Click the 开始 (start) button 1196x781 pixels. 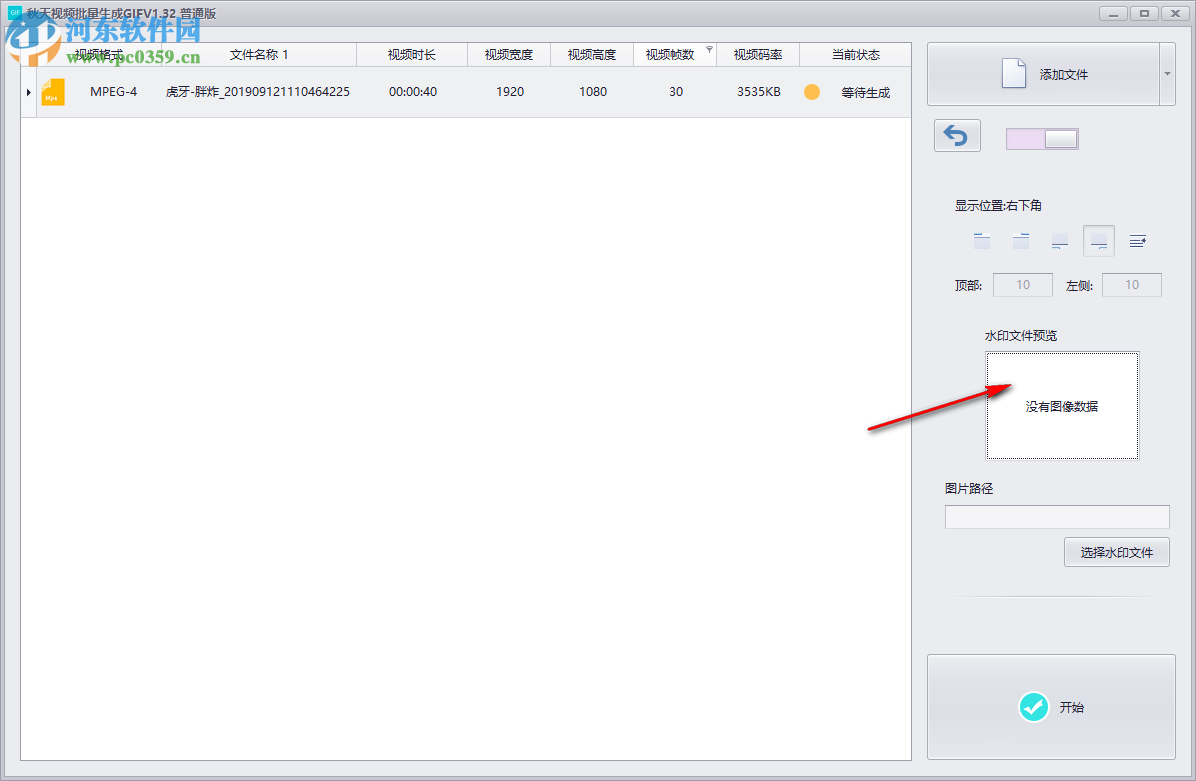tap(1051, 706)
